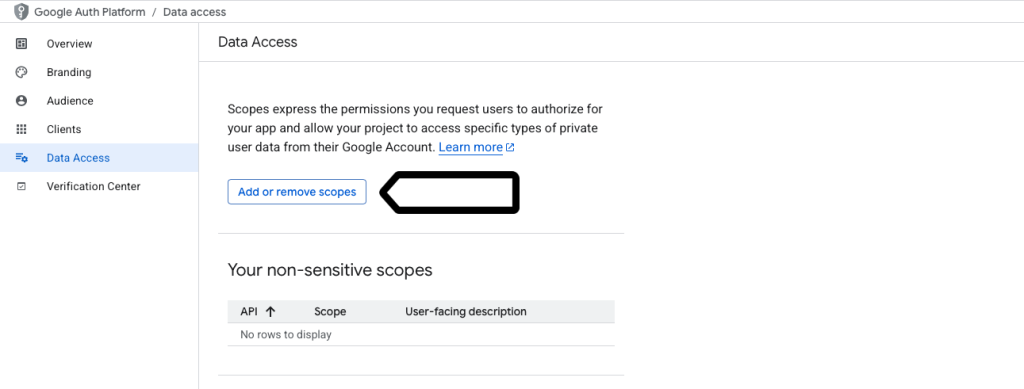Screen dimensions: 1024x389
Task: Sort by API using the arrow
Action: click(270, 311)
